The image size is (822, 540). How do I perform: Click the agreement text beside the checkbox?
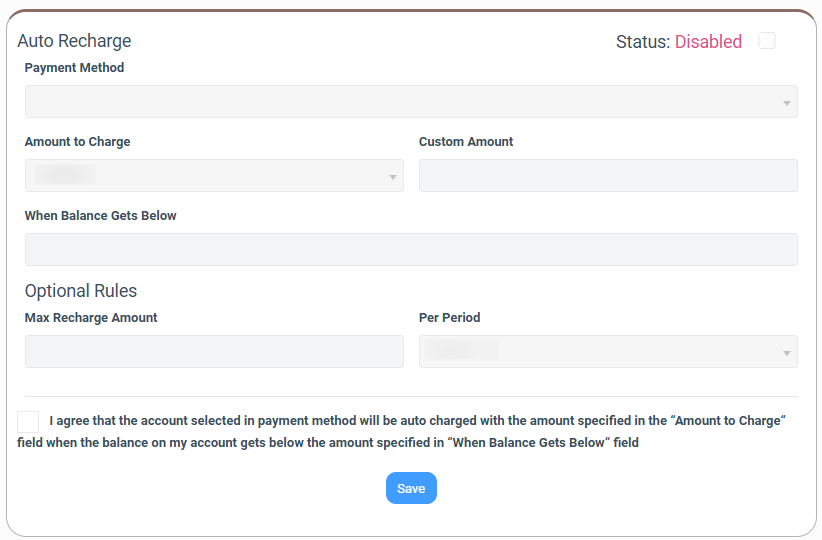401,431
